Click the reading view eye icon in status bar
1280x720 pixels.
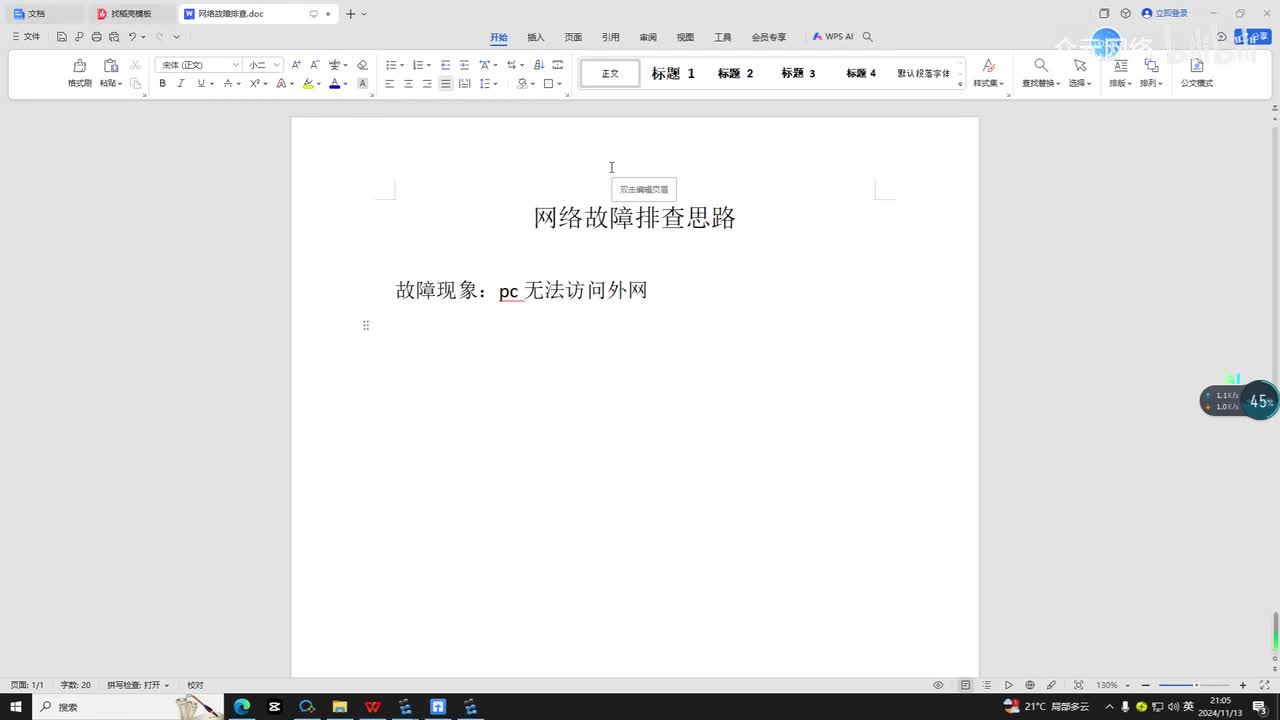938,685
